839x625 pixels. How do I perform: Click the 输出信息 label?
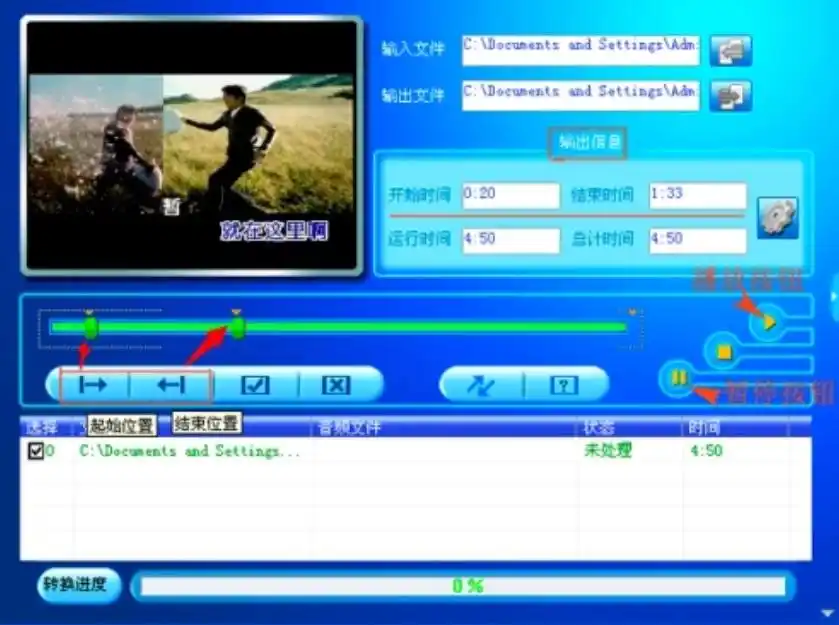[591, 142]
